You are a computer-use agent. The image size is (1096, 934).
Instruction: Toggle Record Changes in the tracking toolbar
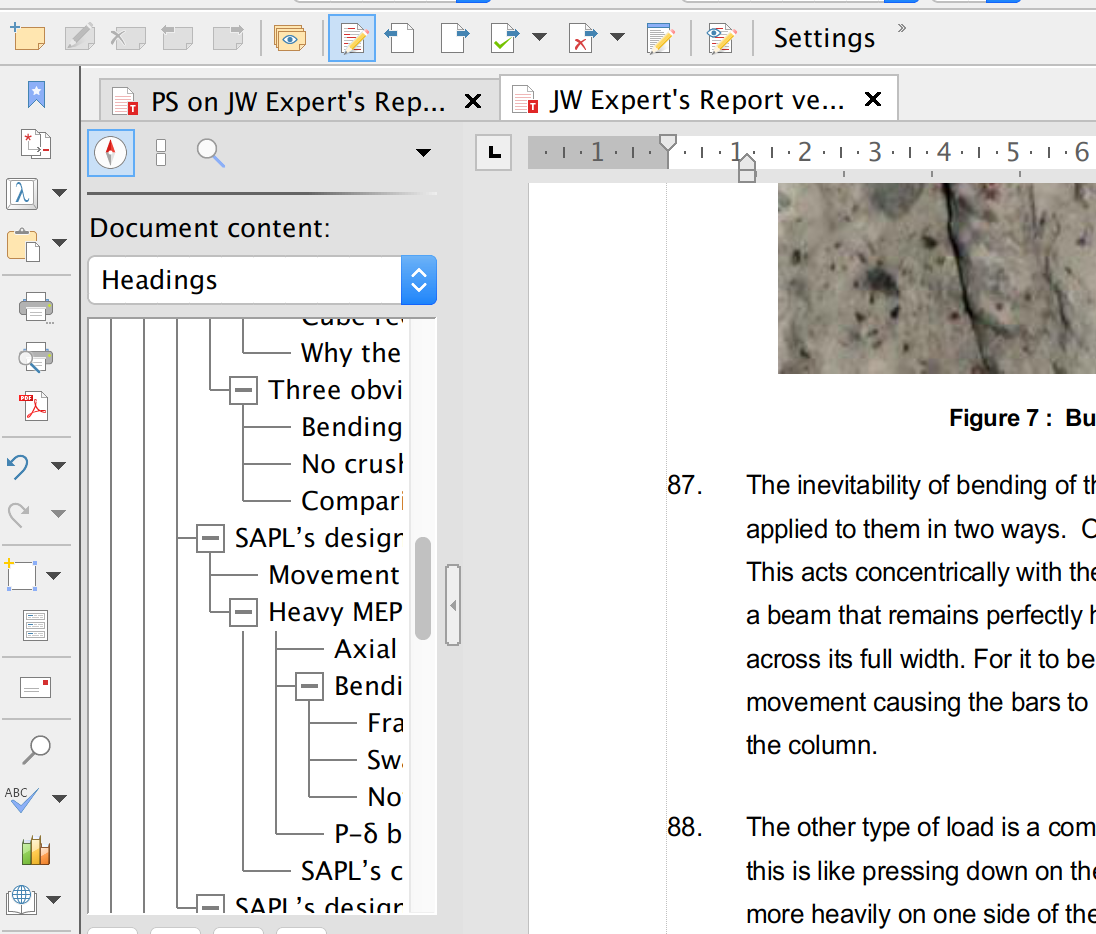(352, 38)
